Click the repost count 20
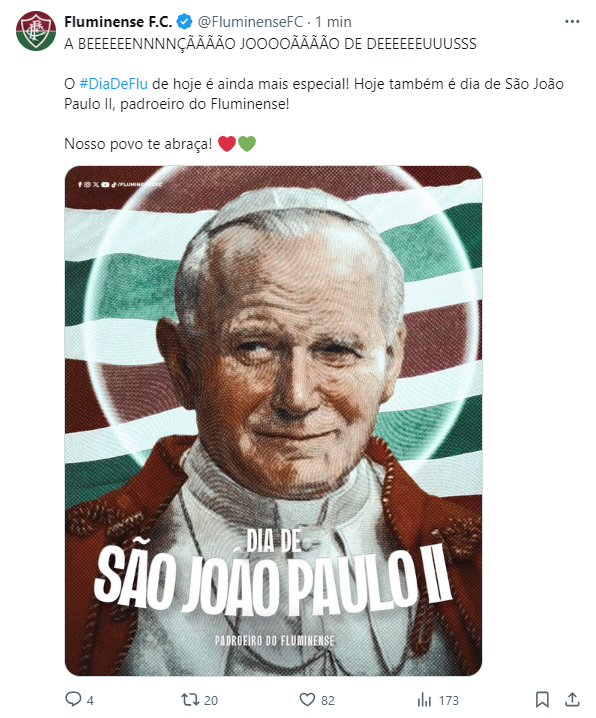Image resolution: width=596 pixels, height=718 pixels. 211,701
